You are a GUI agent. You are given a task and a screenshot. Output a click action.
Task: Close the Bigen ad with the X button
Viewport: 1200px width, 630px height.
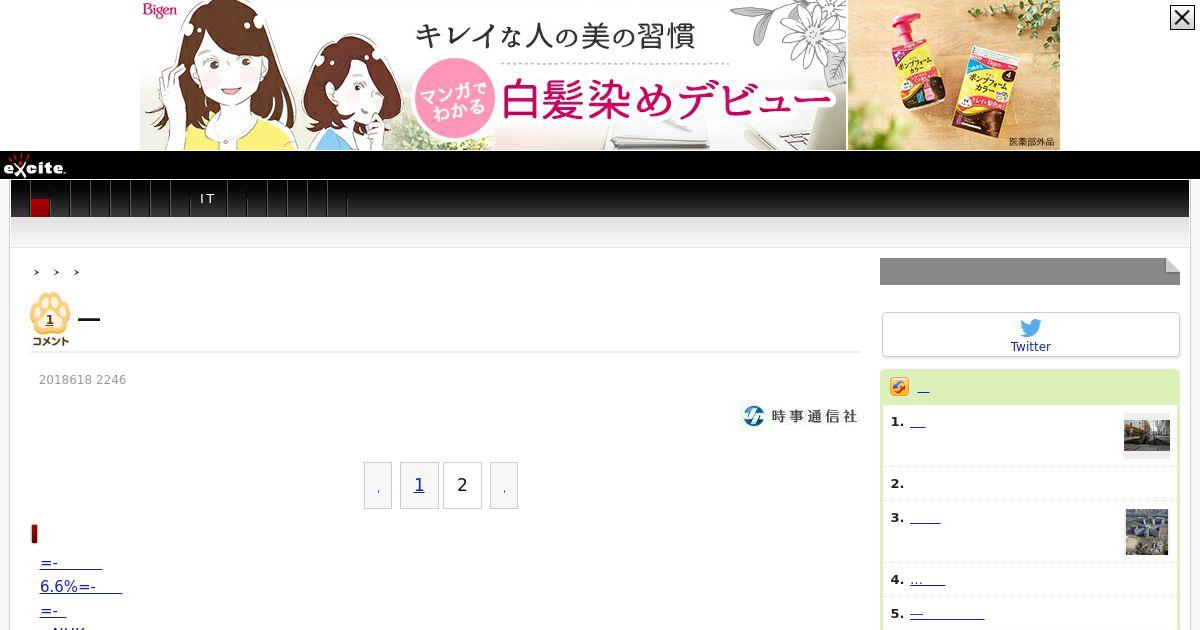pyautogui.click(x=1182, y=17)
